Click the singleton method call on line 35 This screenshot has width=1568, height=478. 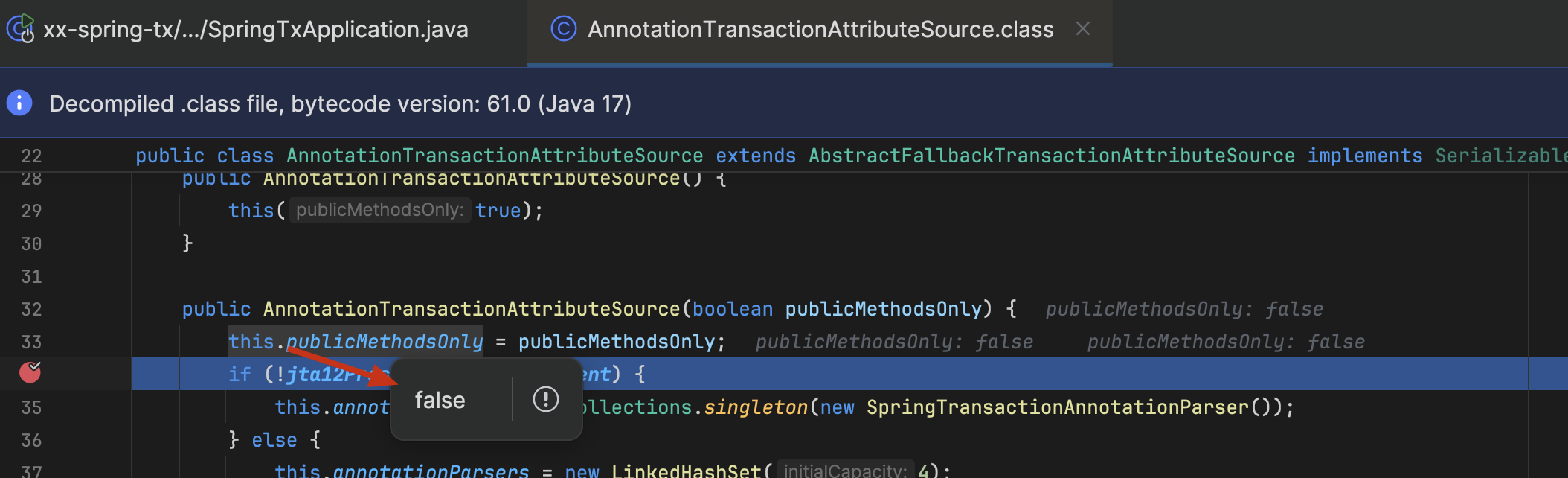(x=755, y=407)
